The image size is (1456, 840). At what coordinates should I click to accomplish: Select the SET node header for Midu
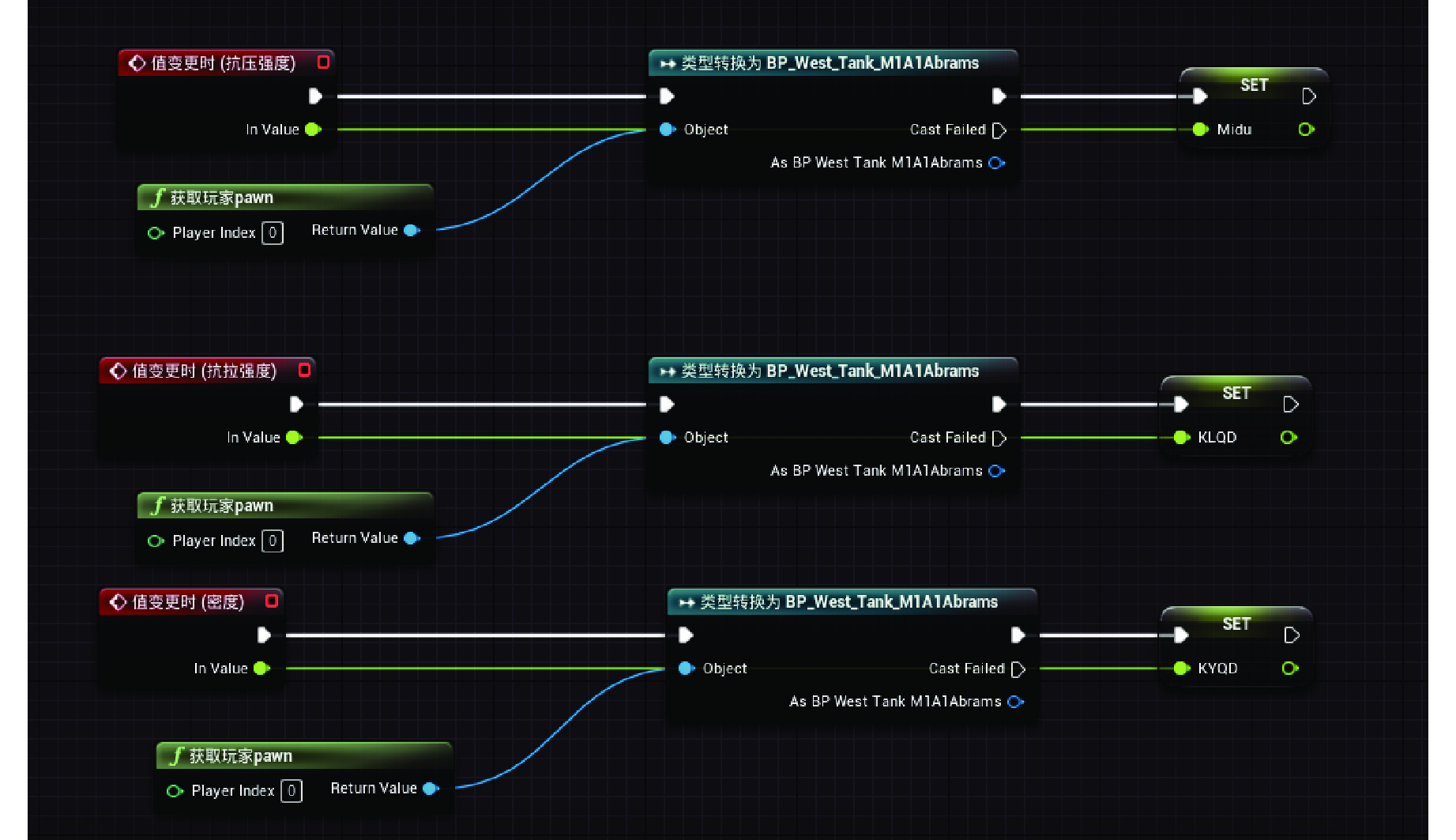1253,85
